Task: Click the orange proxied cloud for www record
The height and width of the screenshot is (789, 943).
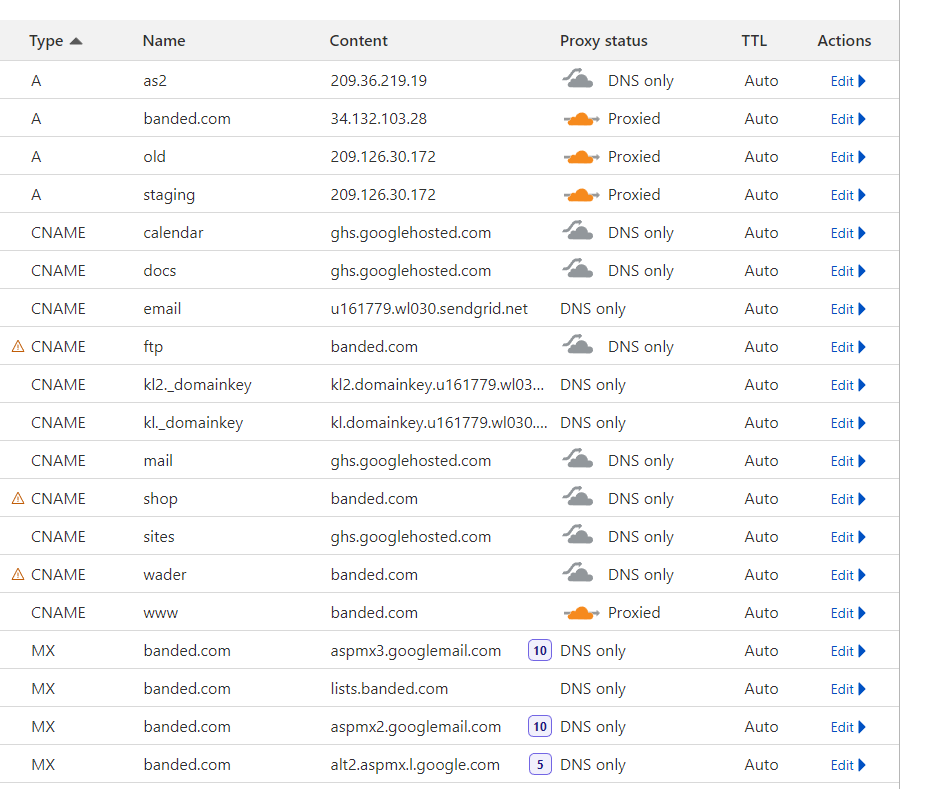Action: (x=581, y=613)
